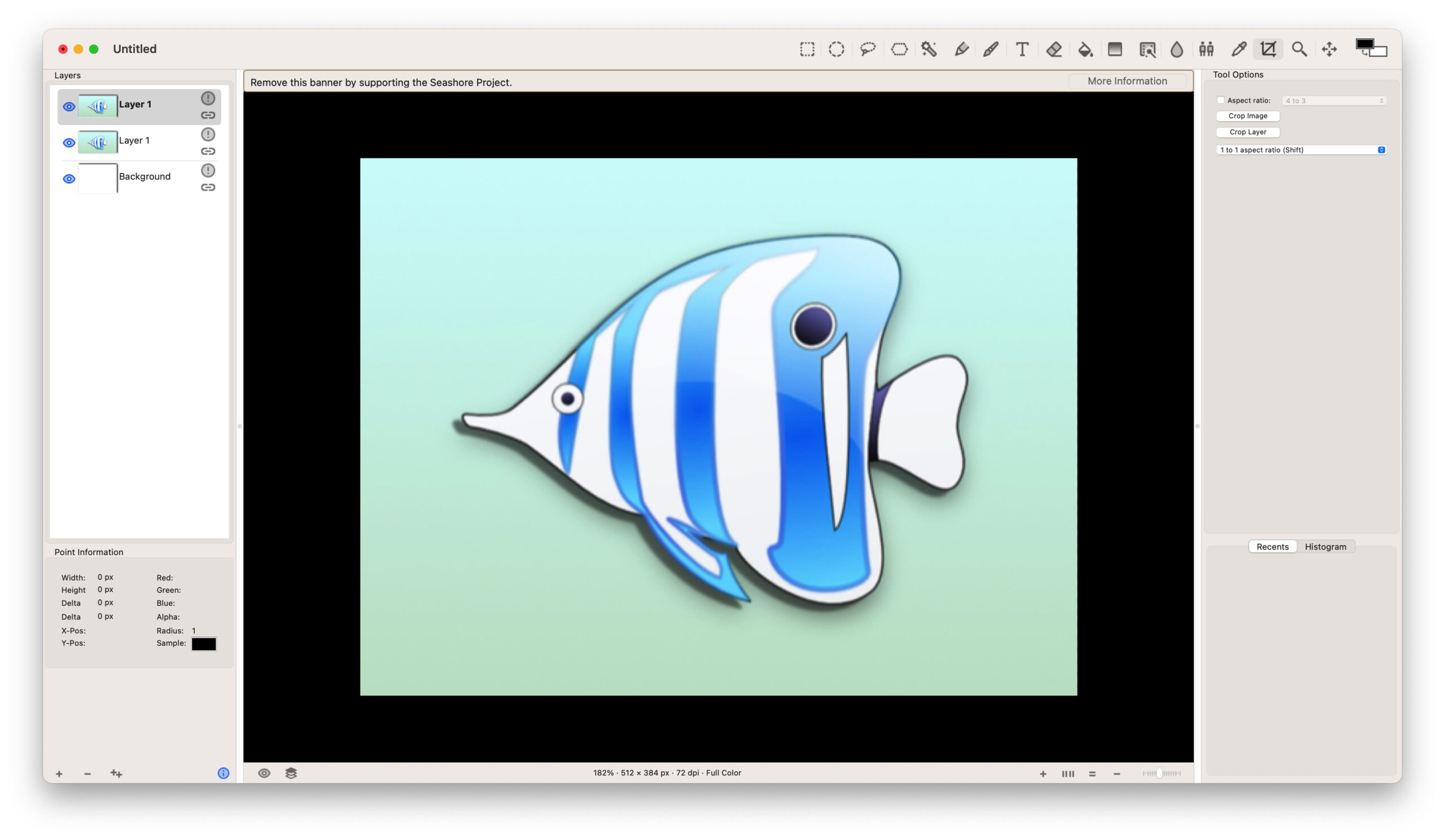Screen dimensions: 1445x840
Task: Select the Eraser tool
Action: [1054, 49]
